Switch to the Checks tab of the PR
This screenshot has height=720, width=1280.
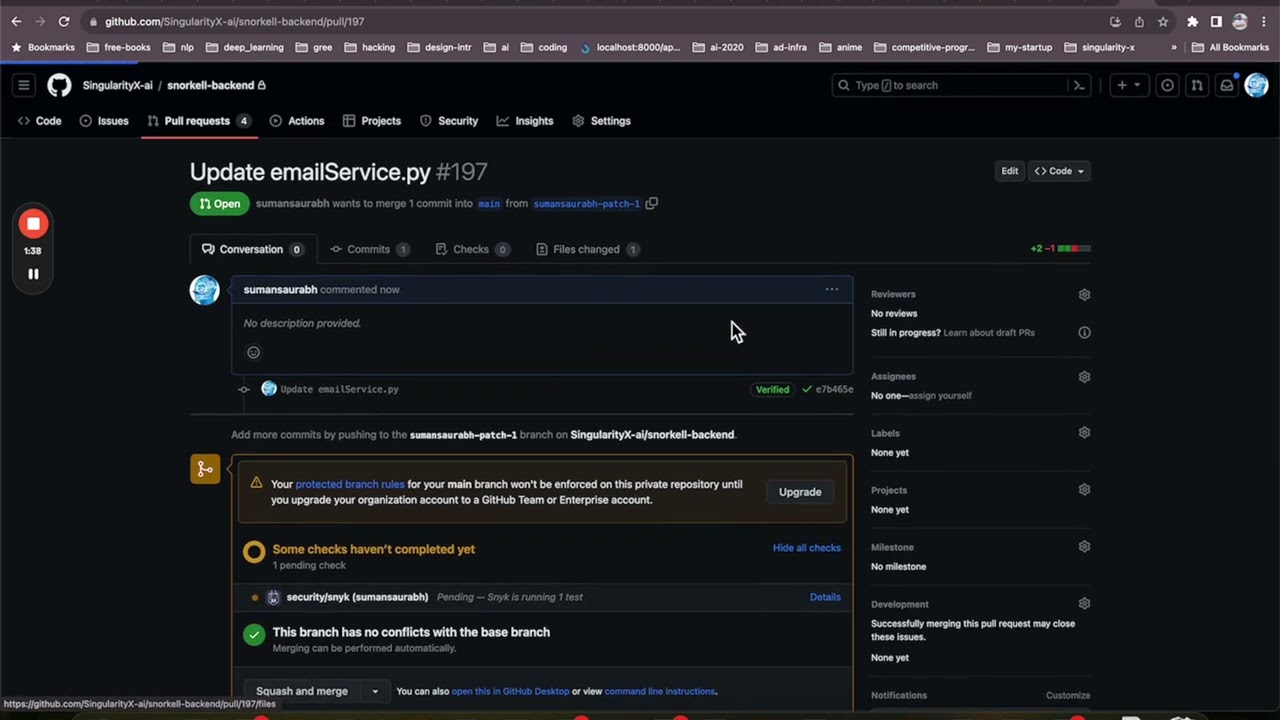click(x=471, y=249)
